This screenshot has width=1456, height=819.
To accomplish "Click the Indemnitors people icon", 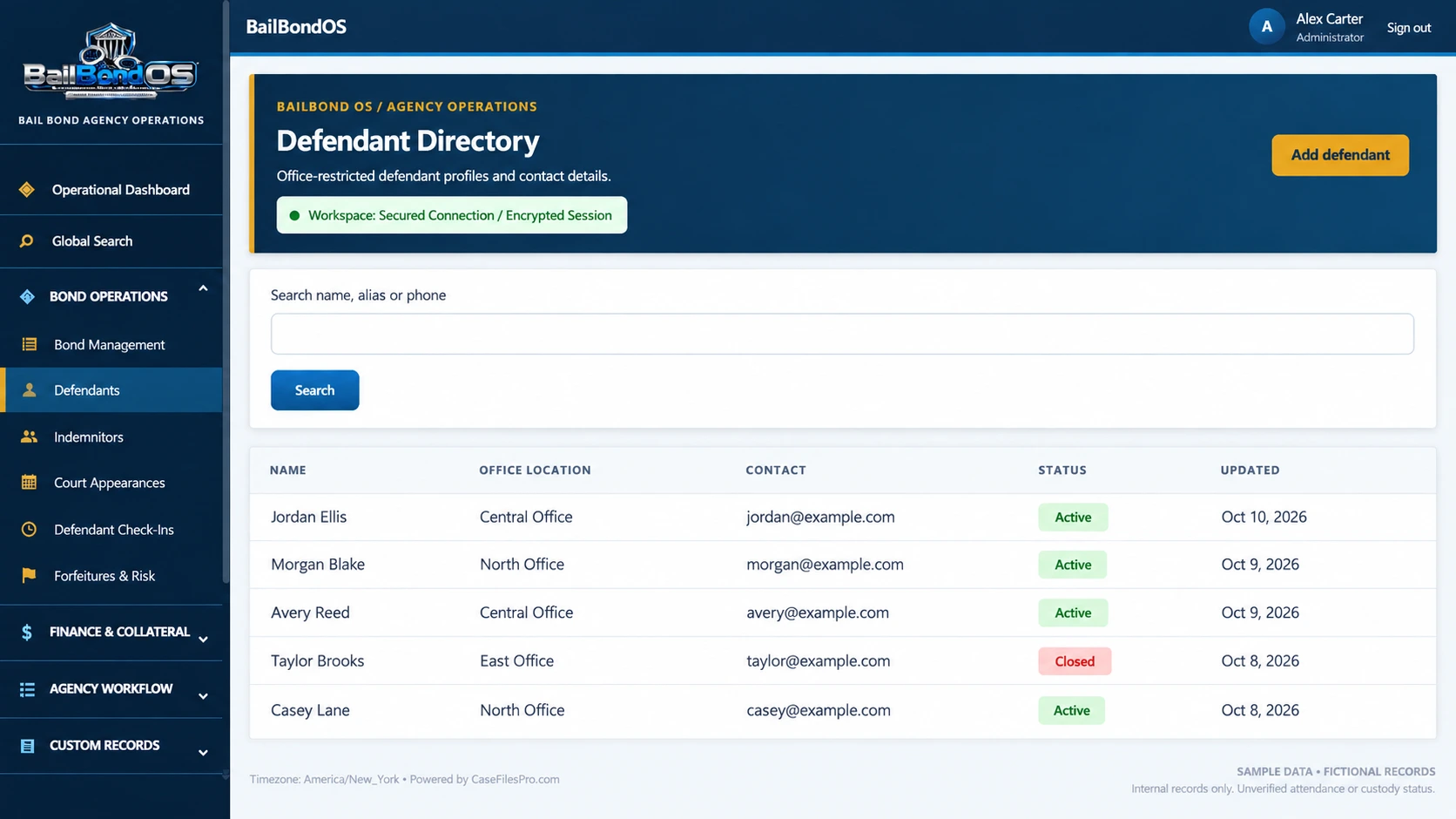I will (29, 437).
